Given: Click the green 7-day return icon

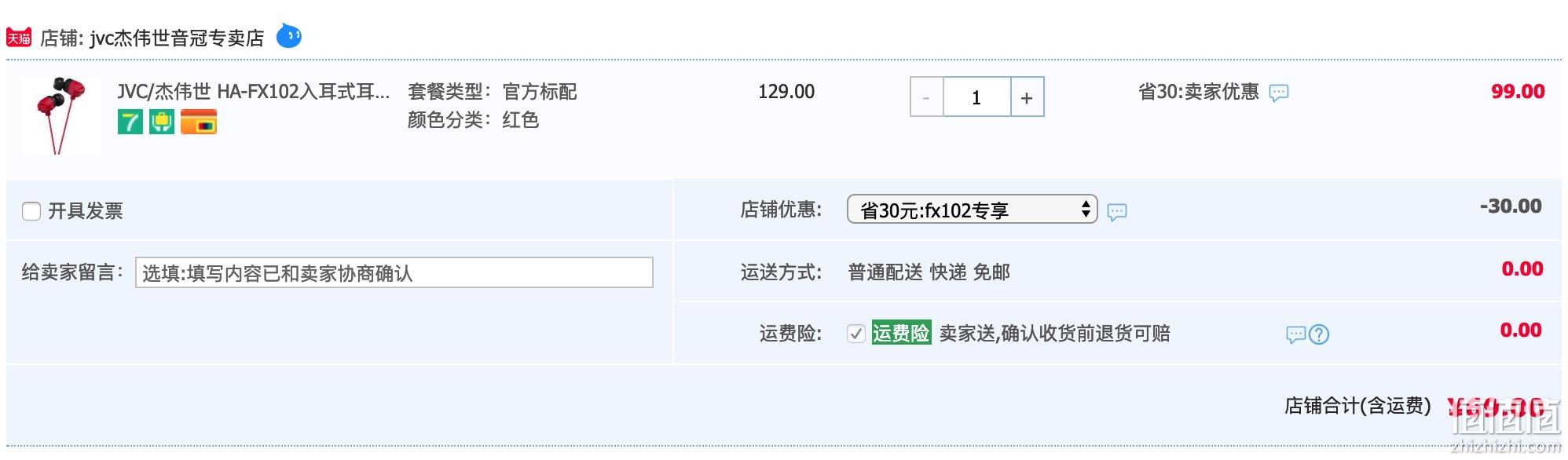Looking at the screenshot, I should [130, 122].
